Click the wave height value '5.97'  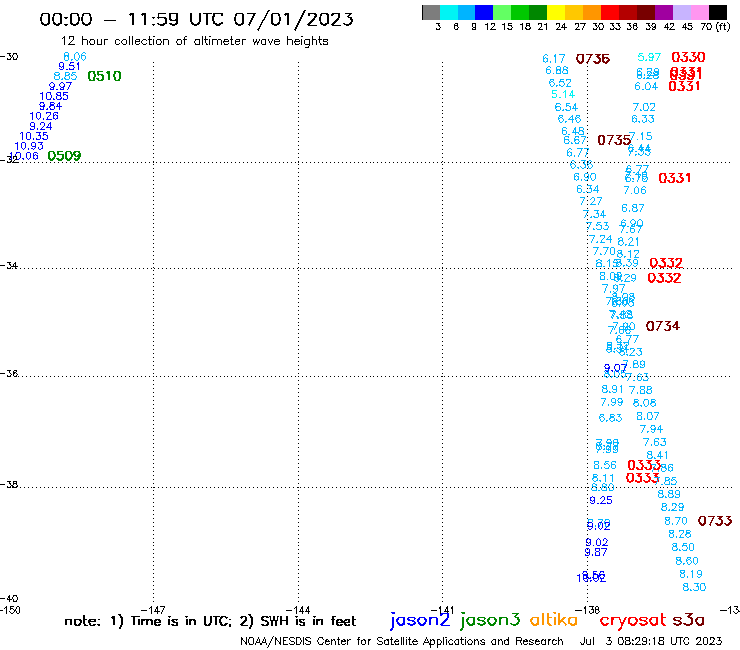coord(649,57)
